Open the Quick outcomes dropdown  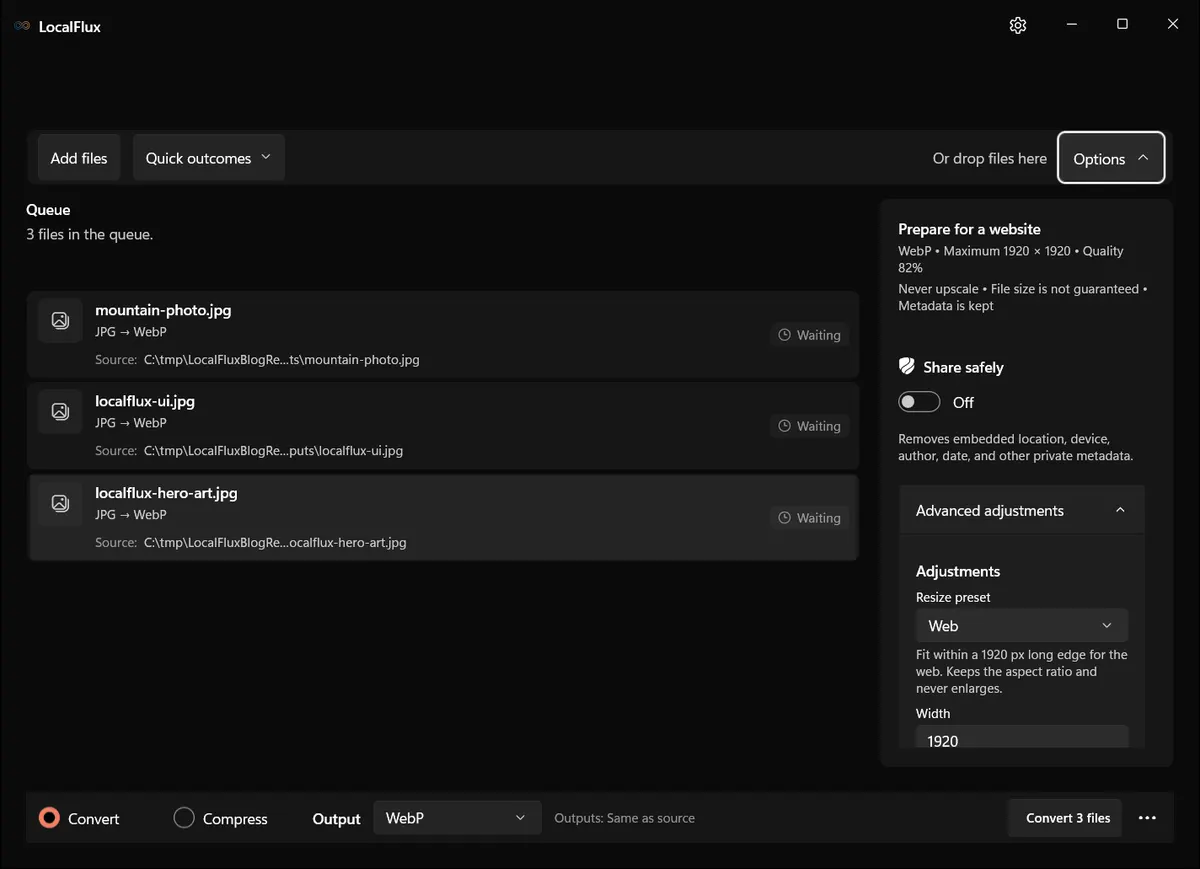coord(209,158)
